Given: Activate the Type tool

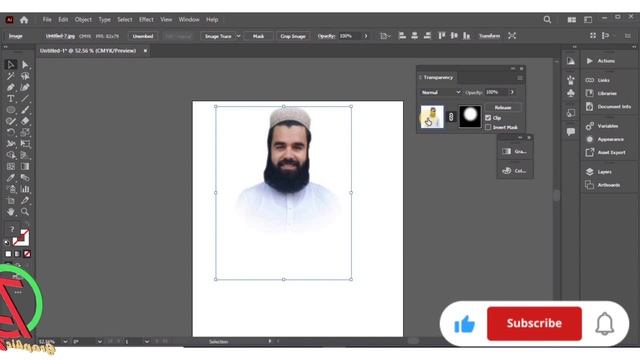Looking at the screenshot, I should 11,98.
